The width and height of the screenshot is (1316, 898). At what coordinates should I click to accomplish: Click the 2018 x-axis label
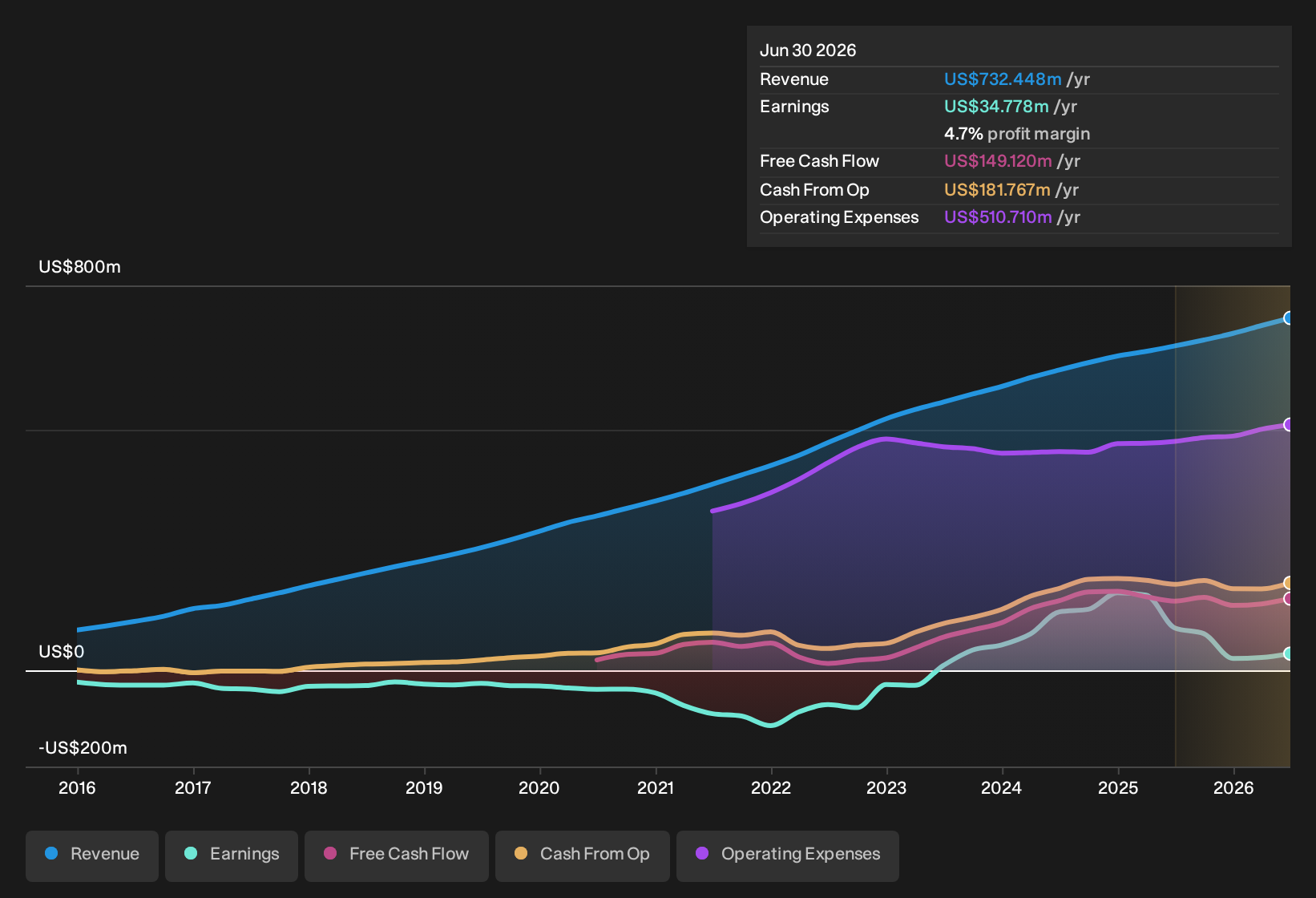tap(309, 788)
